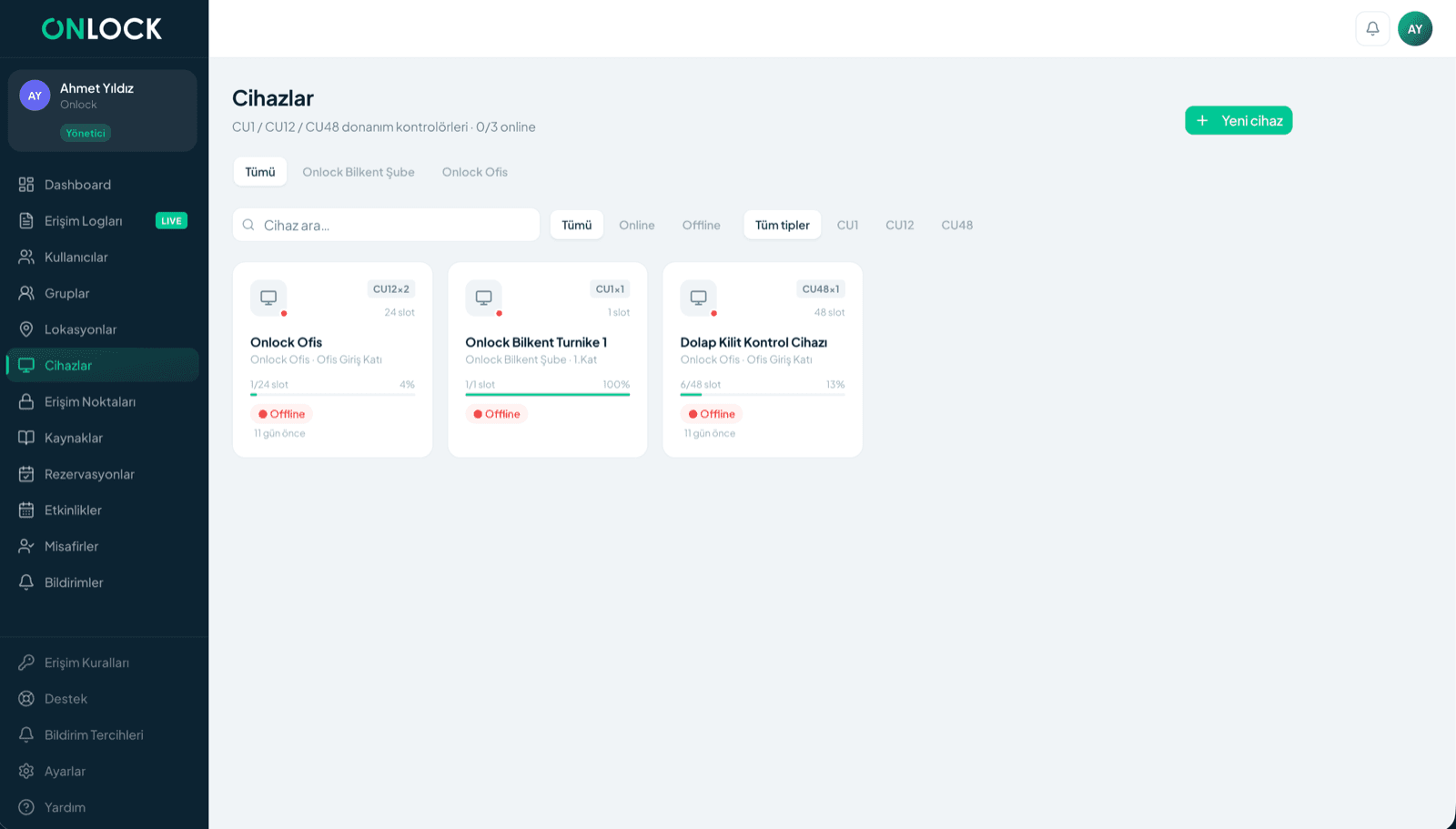Image resolution: width=1456 pixels, height=829 pixels.
Task: Filter devices by Offline status
Action: 702,225
